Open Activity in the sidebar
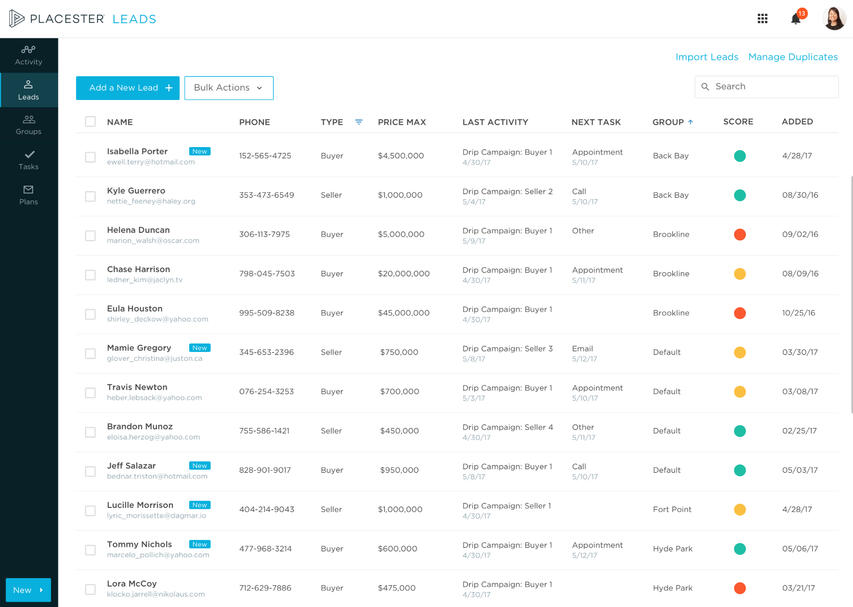This screenshot has height=607, width=853. coord(28,55)
